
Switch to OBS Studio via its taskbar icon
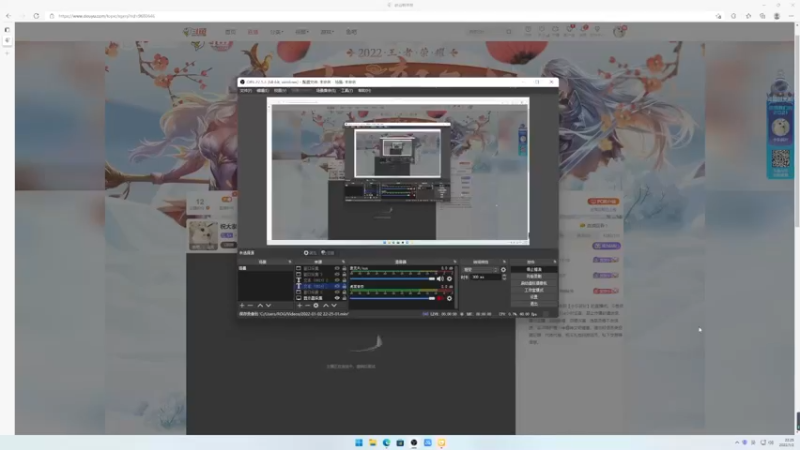coord(414,442)
